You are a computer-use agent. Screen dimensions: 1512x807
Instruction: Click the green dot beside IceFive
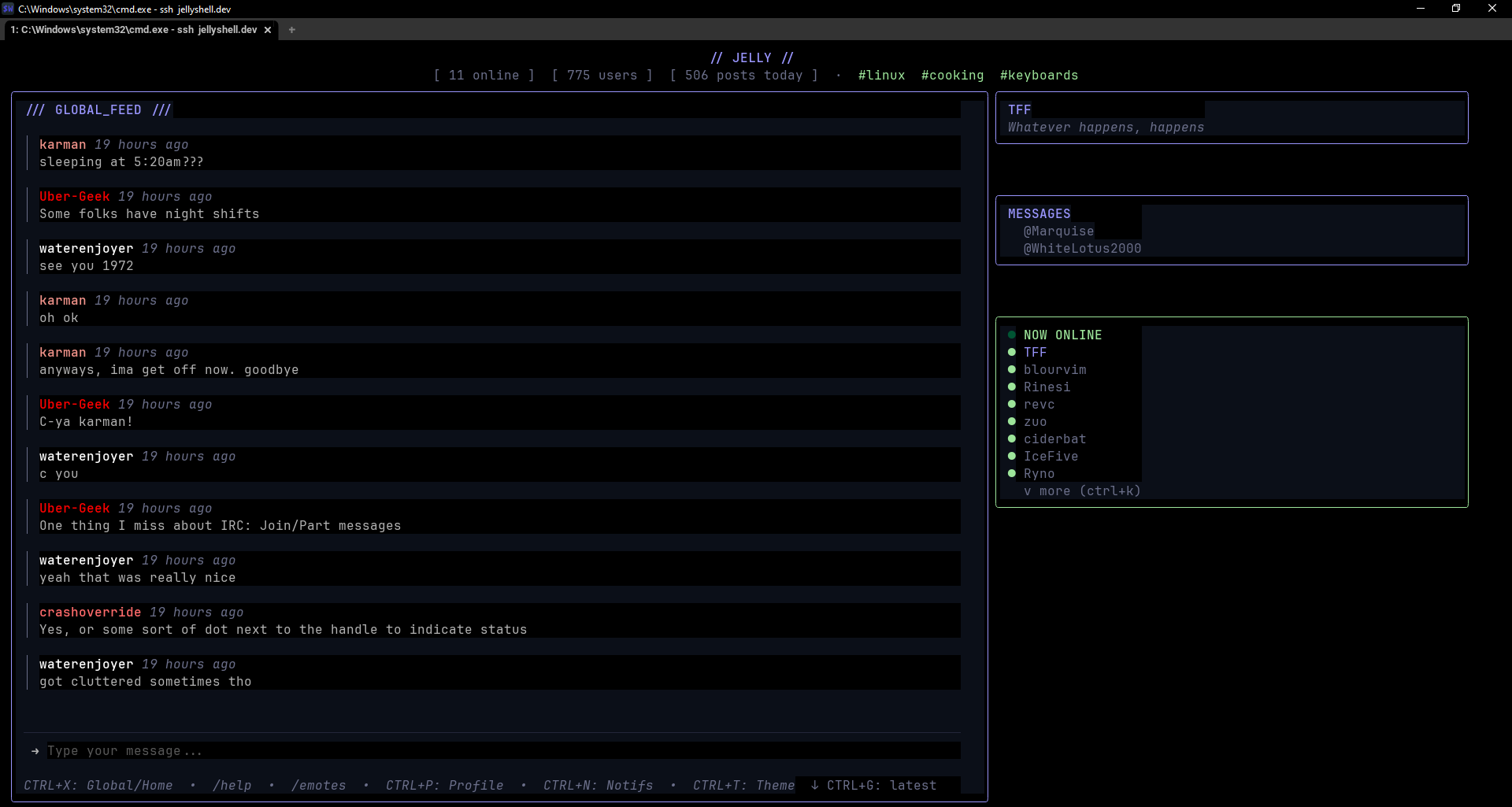tap(1011, 456)
